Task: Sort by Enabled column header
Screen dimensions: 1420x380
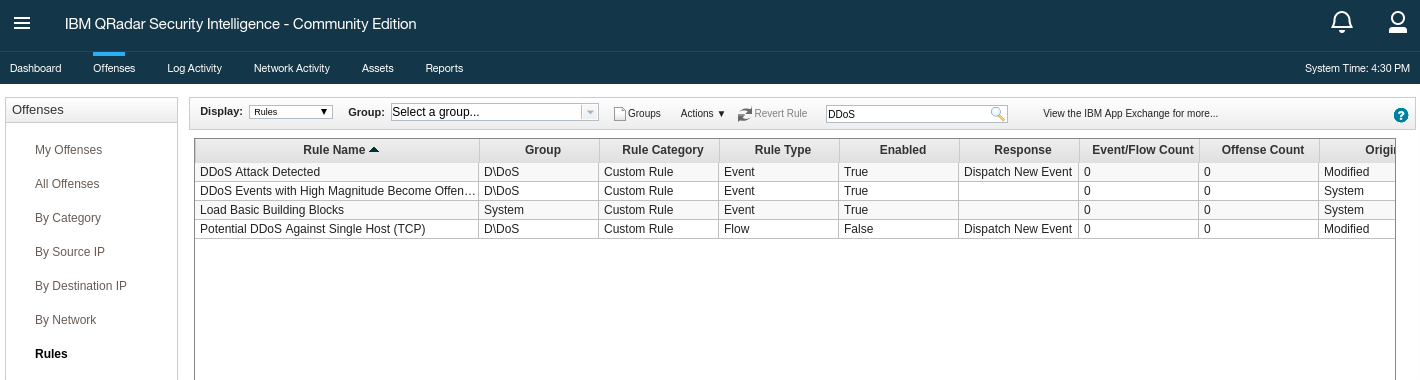Action: (900, 150)
